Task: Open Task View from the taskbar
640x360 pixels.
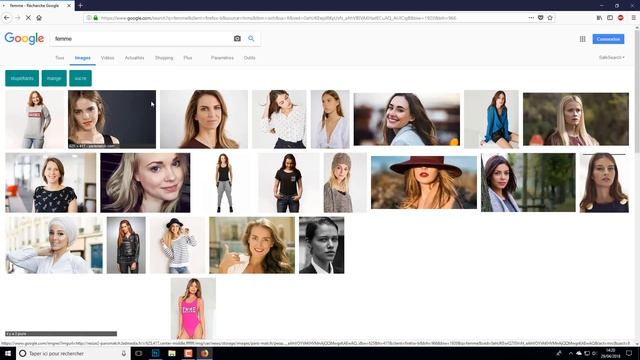Action: point(139,353)
